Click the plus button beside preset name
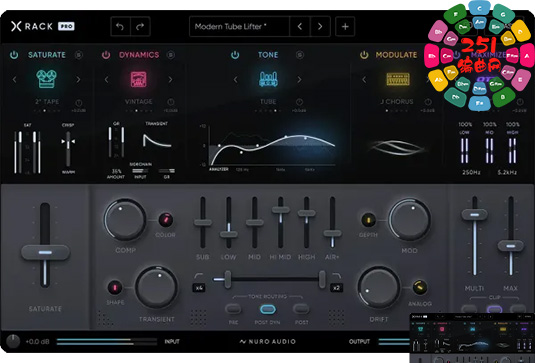535x363 pixels. point(345,26)
